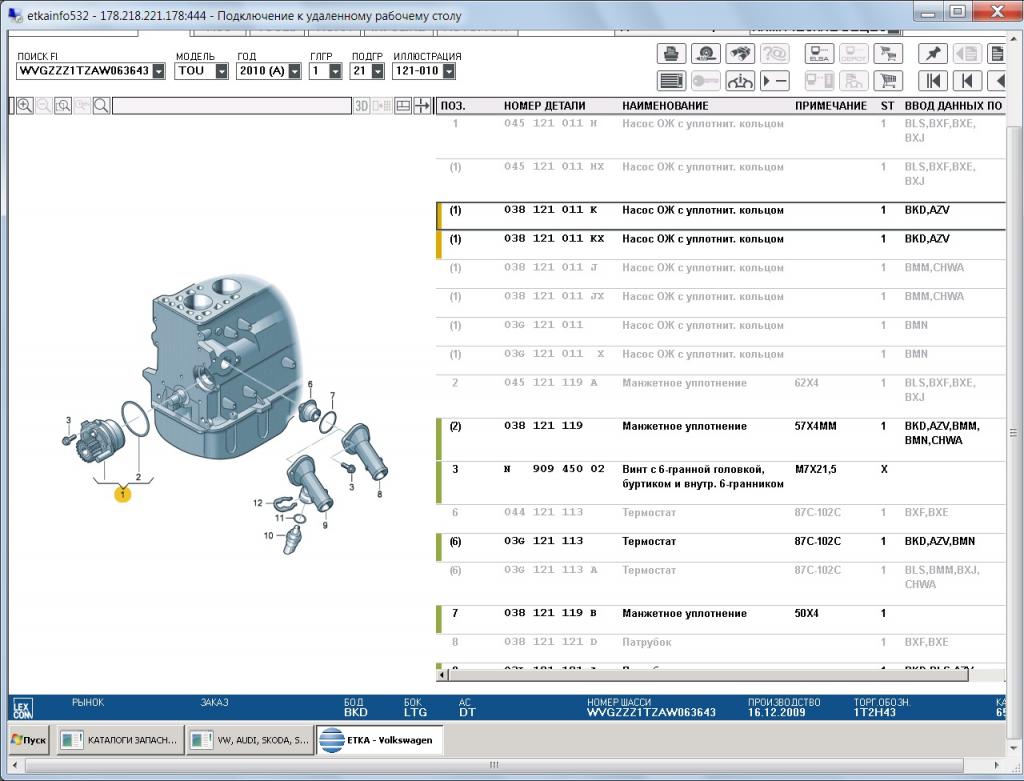Click position 9 label on the illustration

click(x=325, y=525)
